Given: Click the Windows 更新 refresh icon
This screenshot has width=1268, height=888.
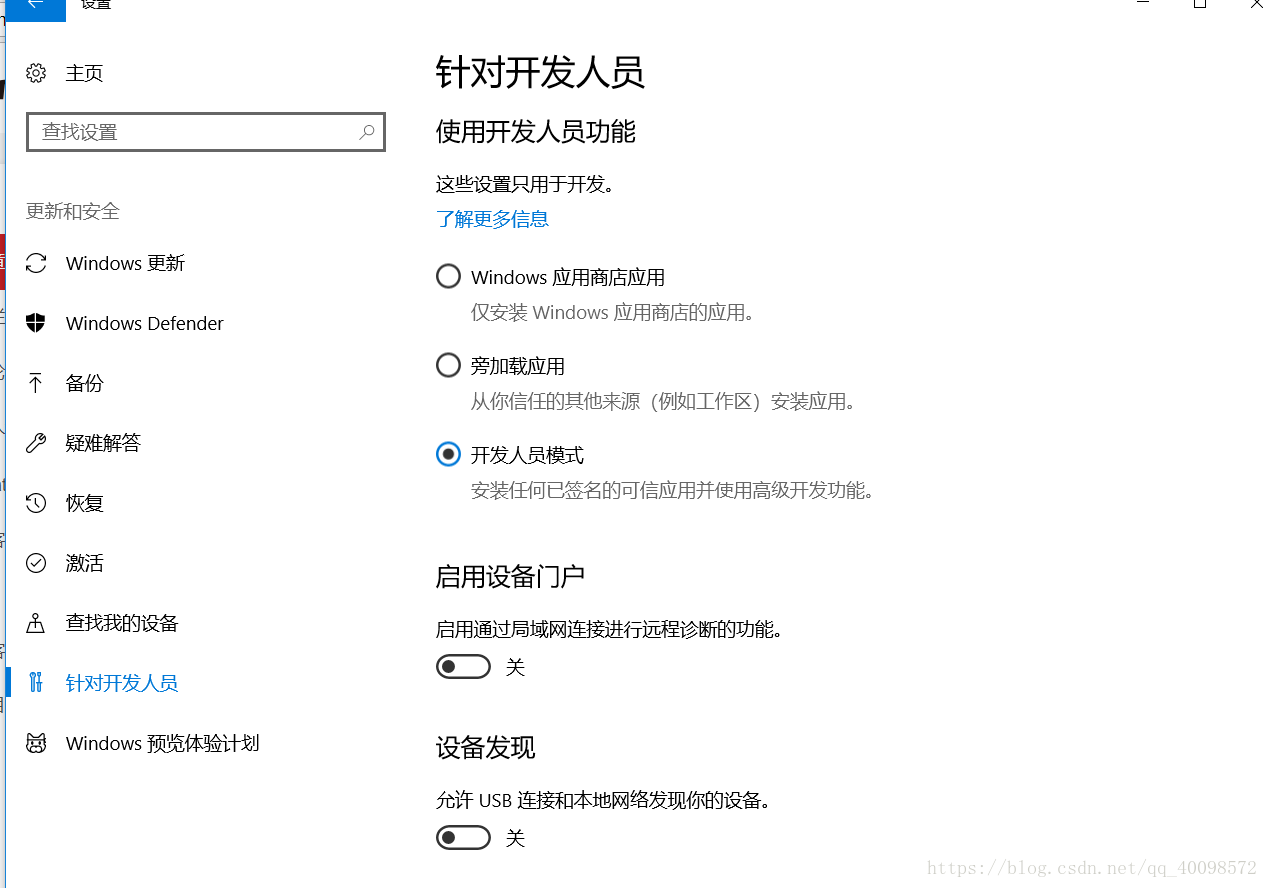Looking at the screenshot, I should coord(36,263).
